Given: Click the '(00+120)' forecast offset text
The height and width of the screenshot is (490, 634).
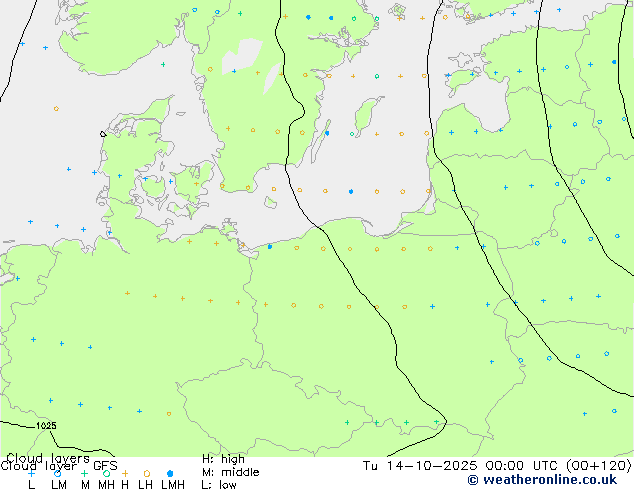Looking at the screenshot, I should tap(598, 466).
